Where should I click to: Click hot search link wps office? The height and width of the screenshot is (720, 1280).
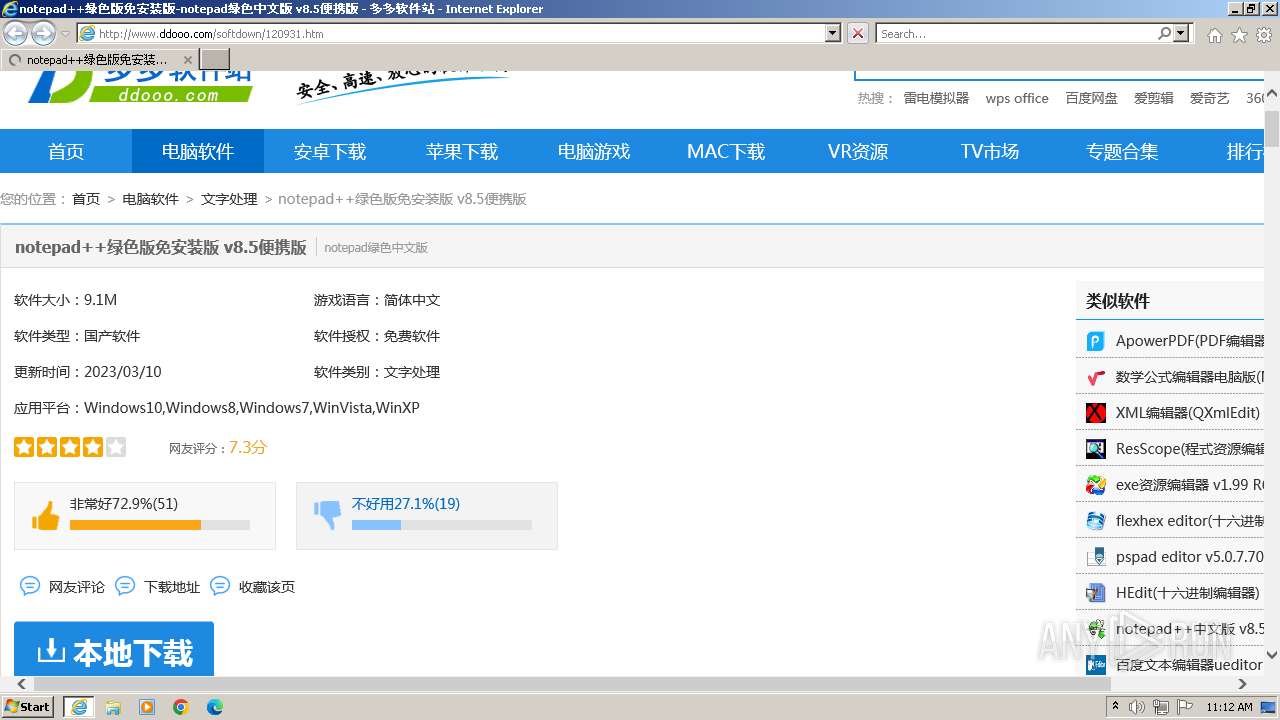click(1017, 98)
